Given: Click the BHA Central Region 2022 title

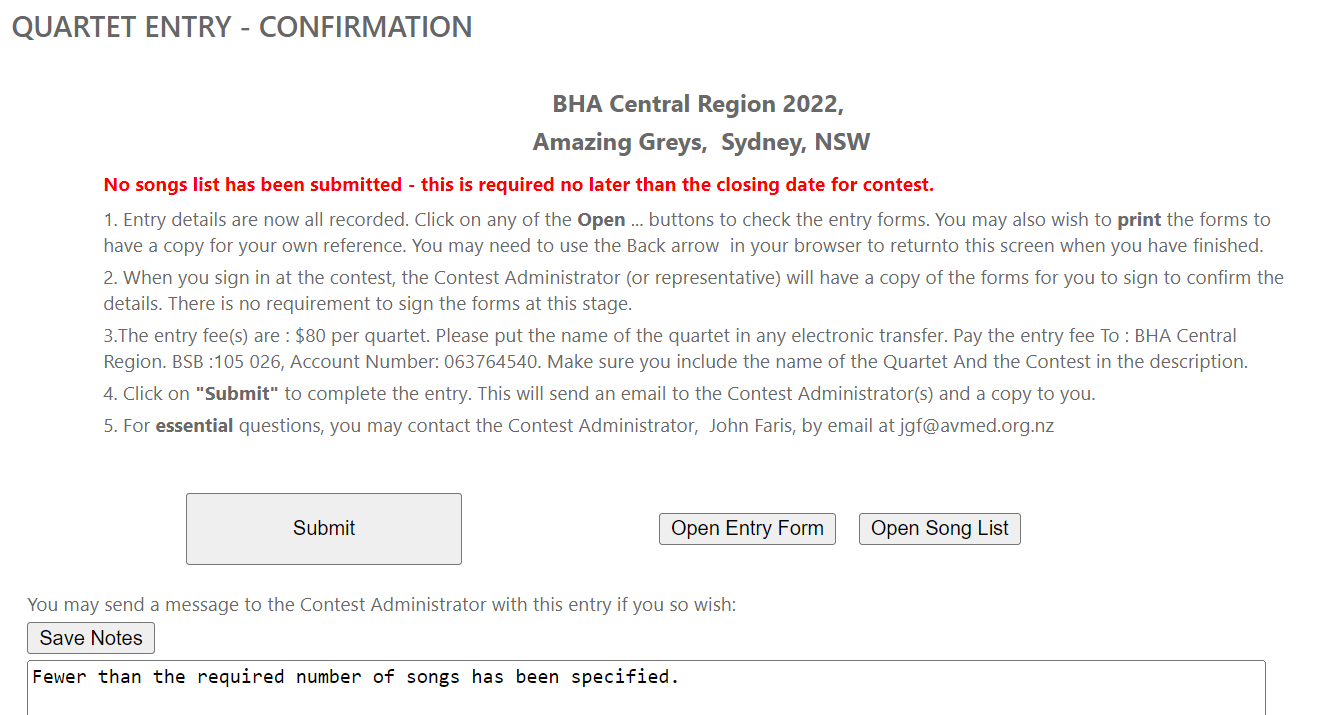Looking at the screenshot, I should coord(698,104).
